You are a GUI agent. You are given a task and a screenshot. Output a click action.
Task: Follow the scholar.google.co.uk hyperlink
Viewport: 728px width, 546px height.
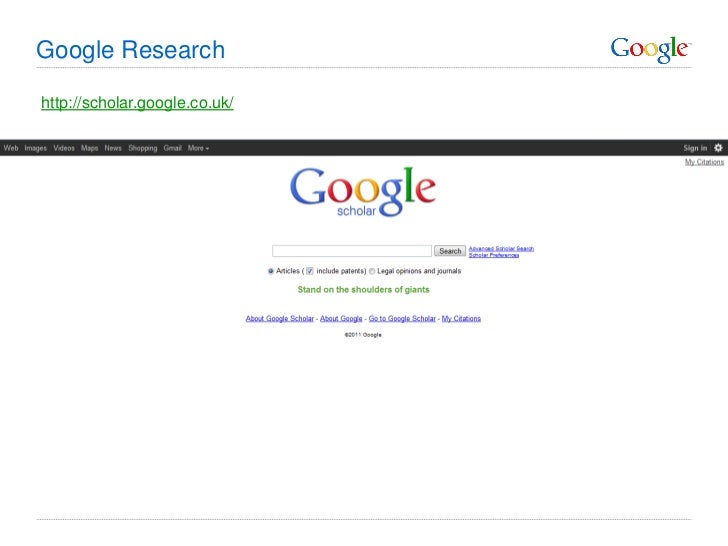(137, 103)
